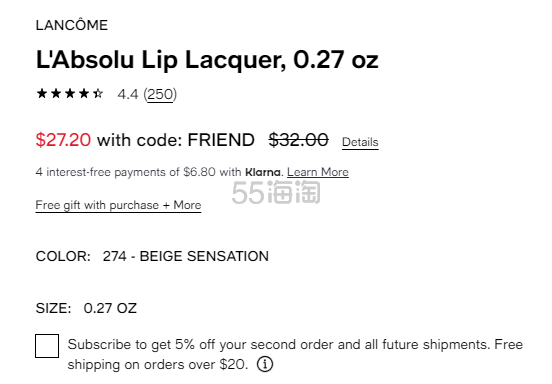Select the 0.27 OZ size option
Image resolution: width=552 pixels, height=384 pixels.
(110, 308)
